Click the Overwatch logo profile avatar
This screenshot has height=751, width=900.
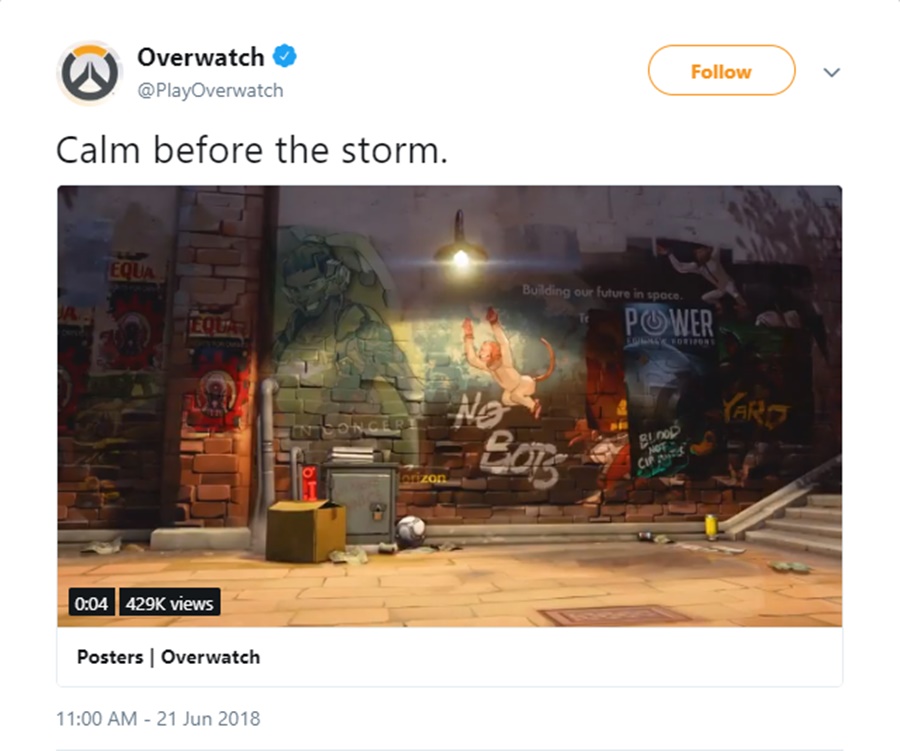pos(90,73)
